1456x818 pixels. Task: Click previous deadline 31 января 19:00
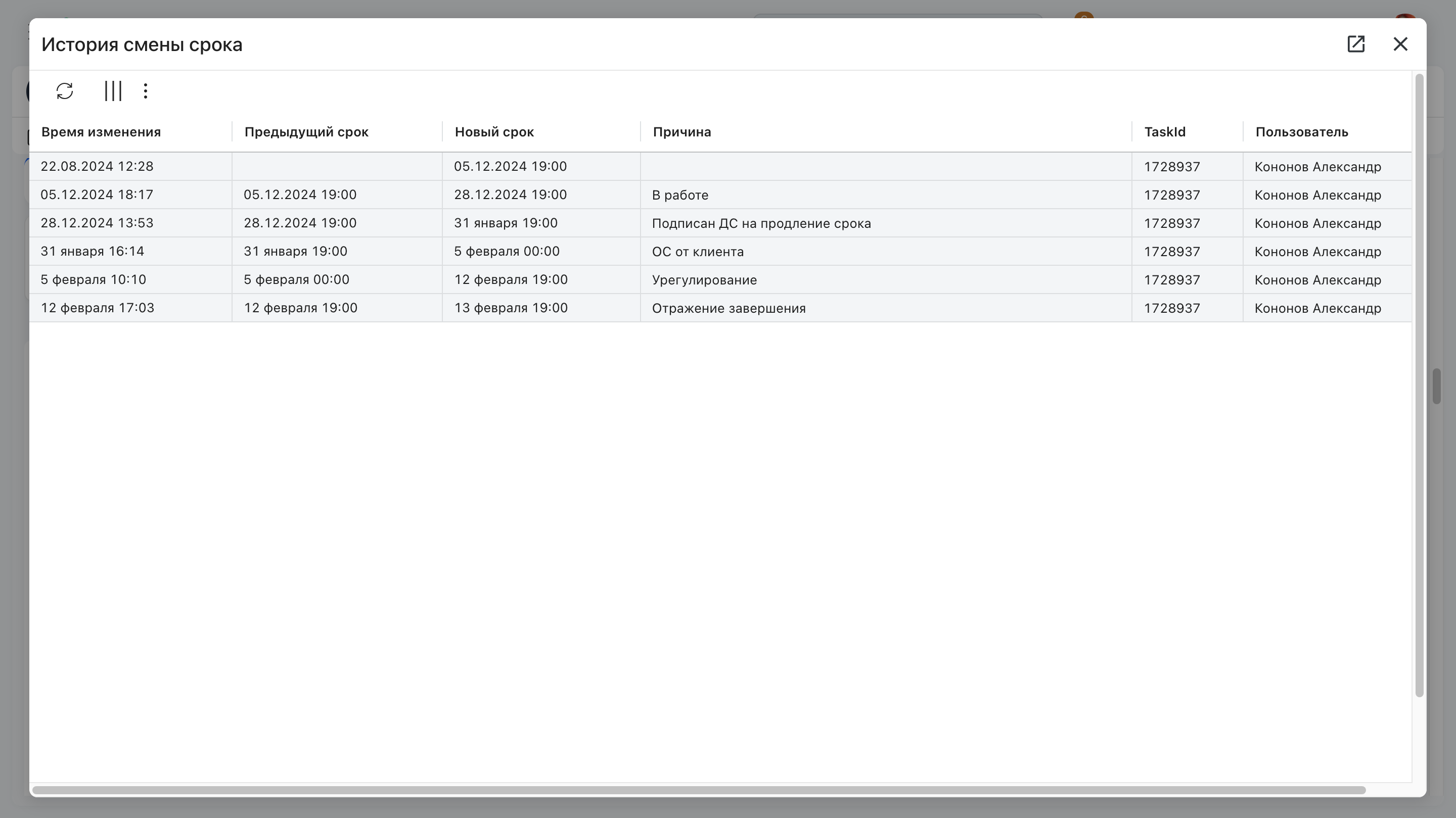296,252
